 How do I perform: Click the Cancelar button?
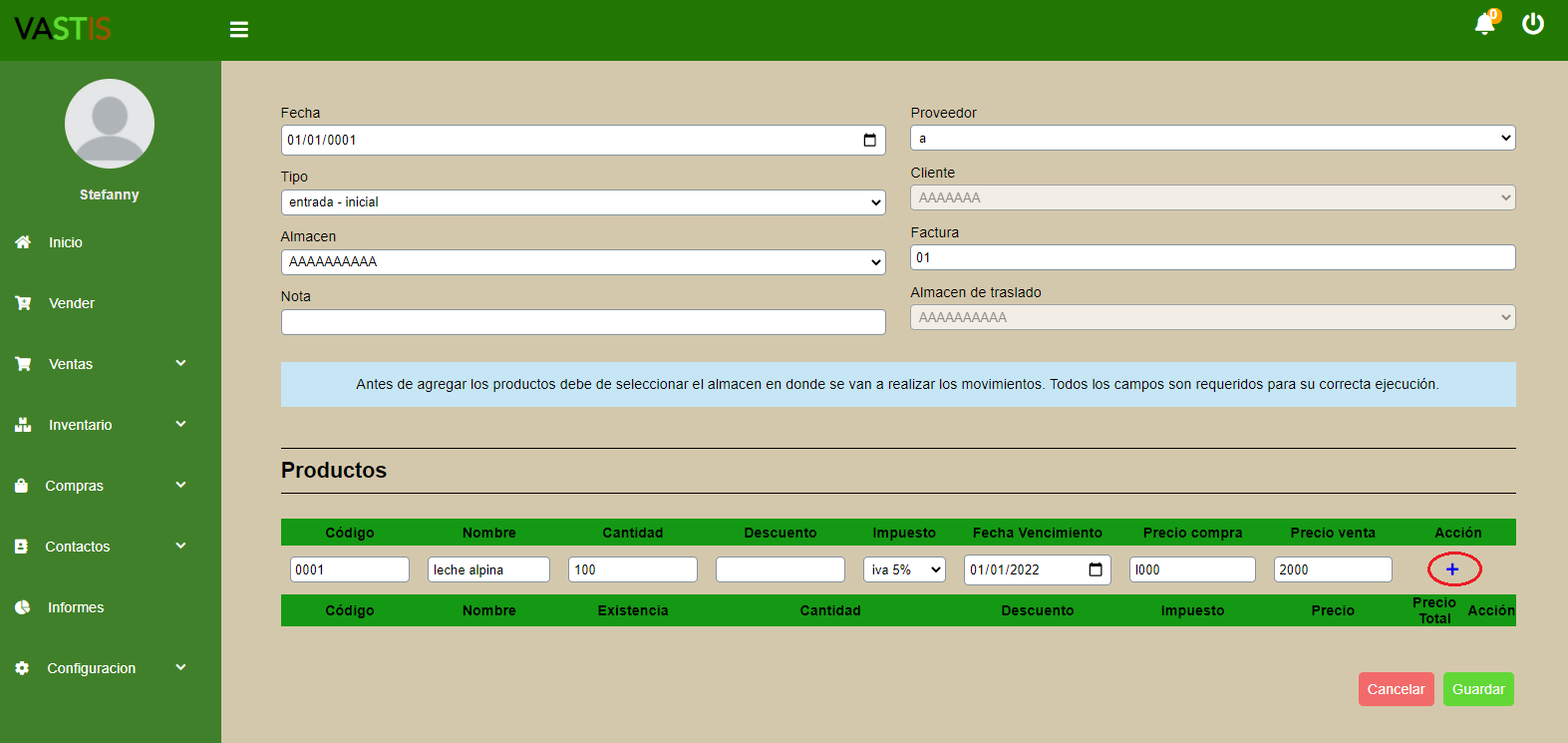tap(1397, 689)
